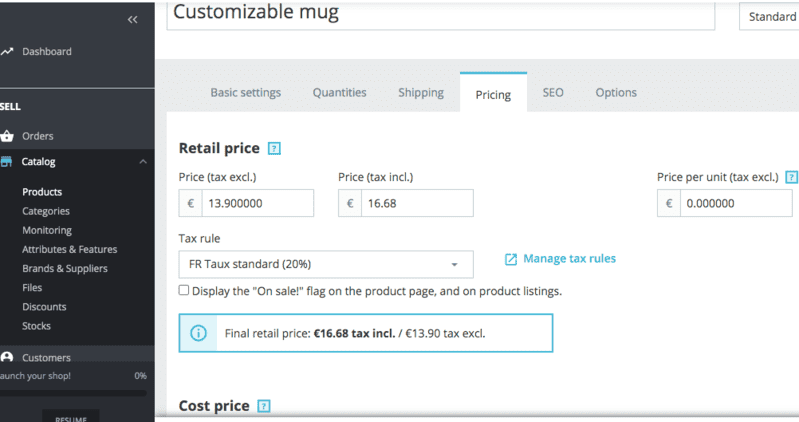The image size is (799, 422).
Task: Open Price per unit help icon
Action: click(791, 177)
